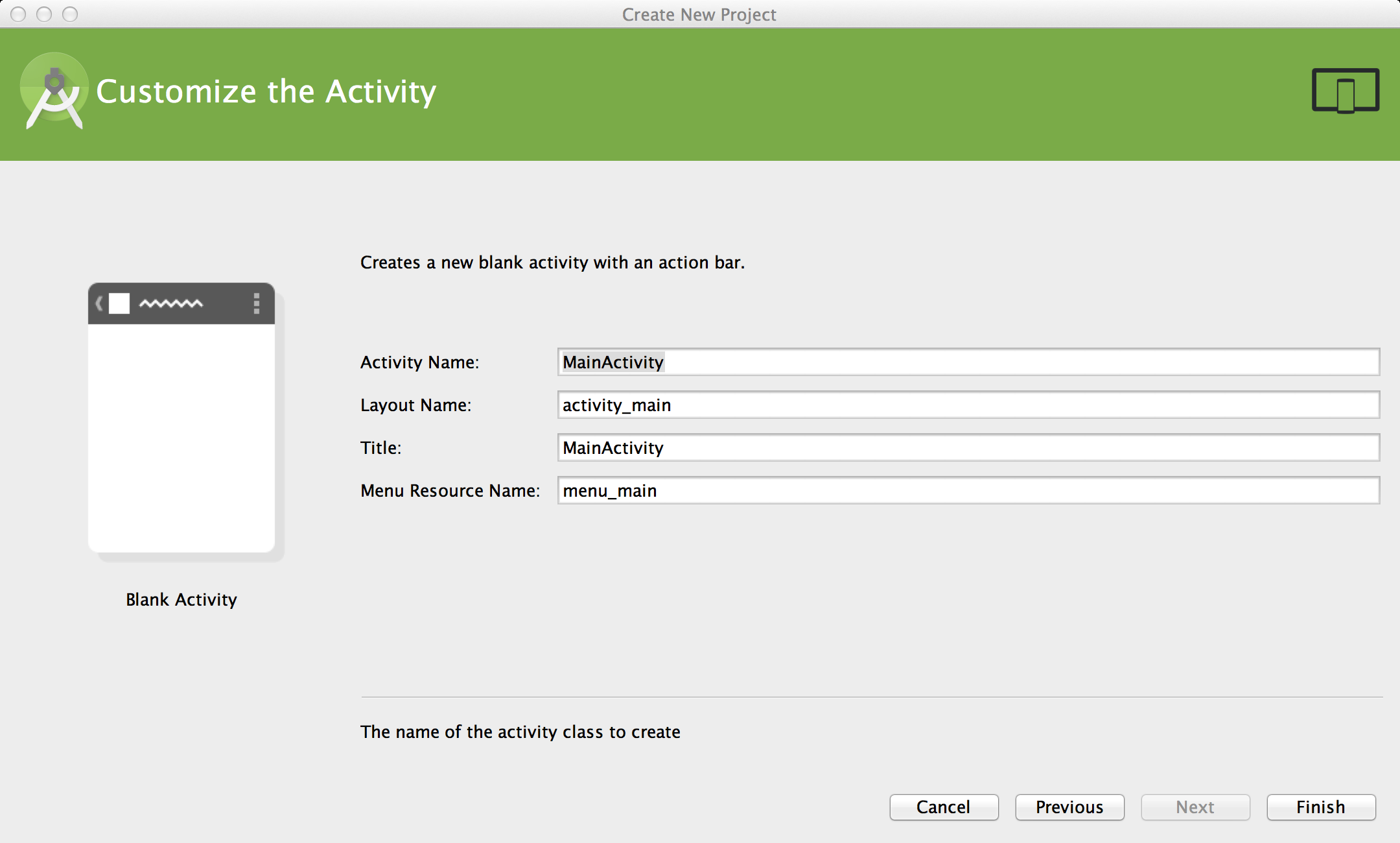Click the white app icon square in preview

click(119, 303)
